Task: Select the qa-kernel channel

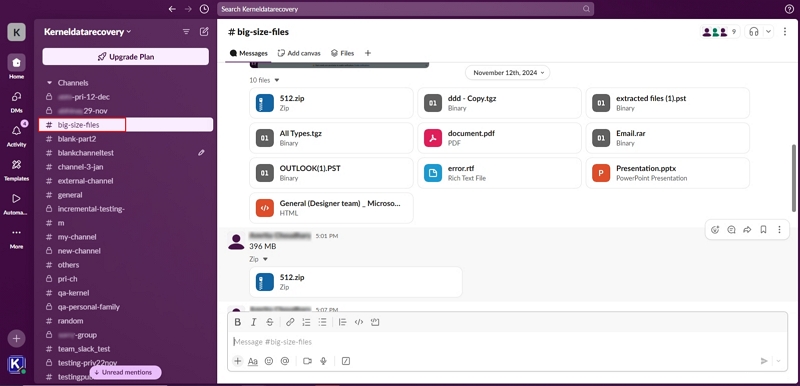Action: (x=126, y=293)
